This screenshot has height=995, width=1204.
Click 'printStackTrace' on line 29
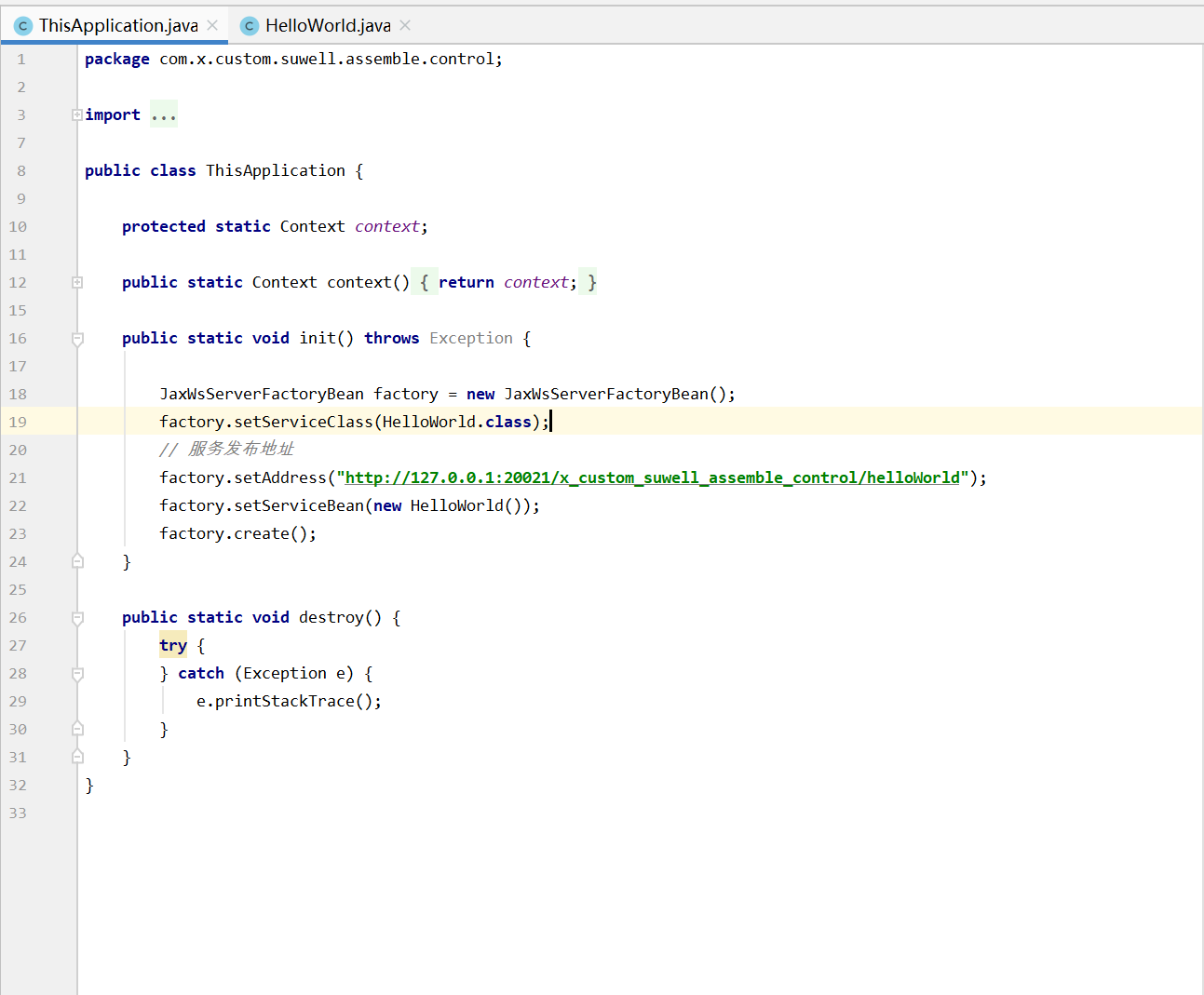[x=285, y=701]
